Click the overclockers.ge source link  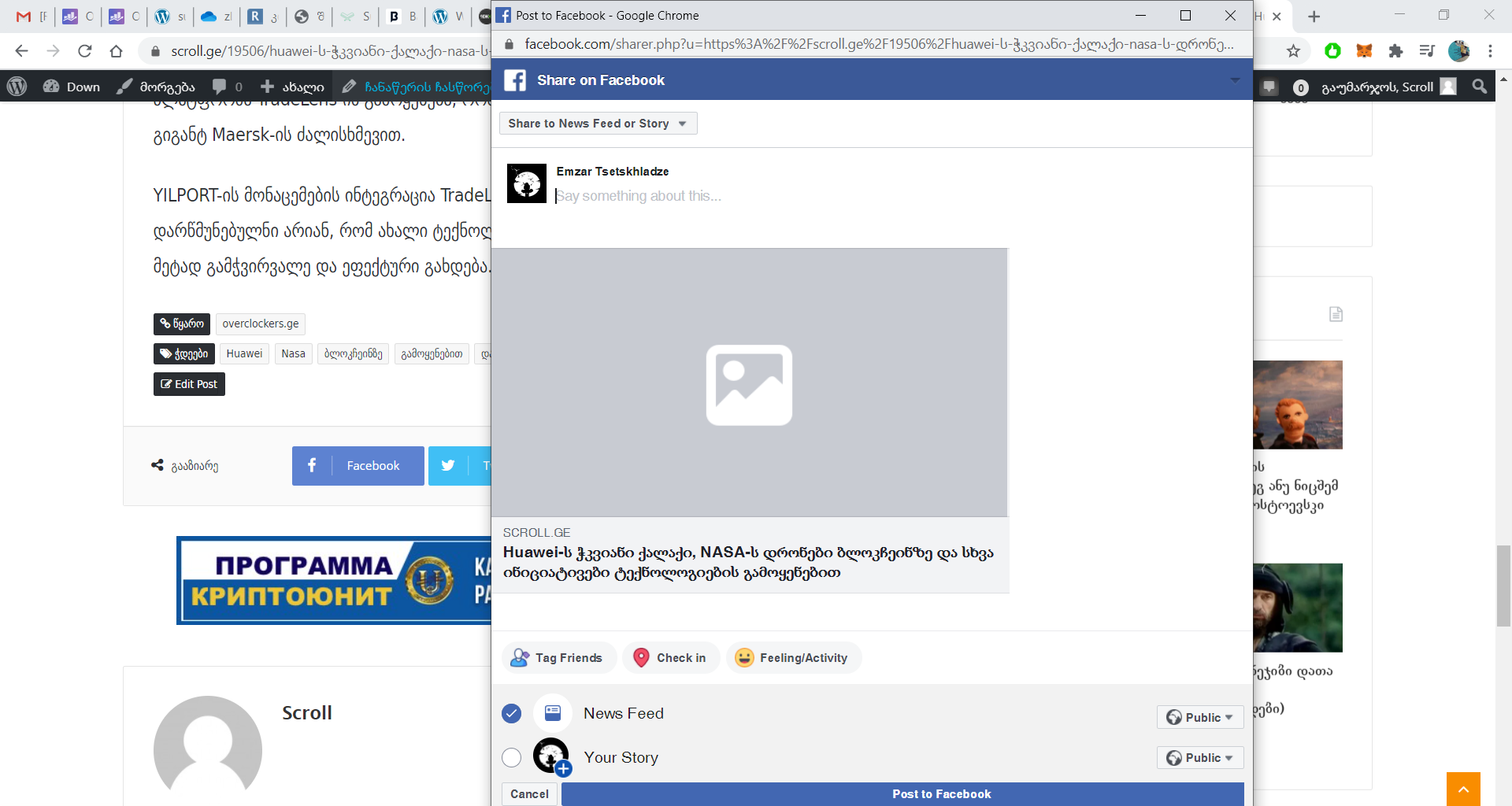point(261,324)
